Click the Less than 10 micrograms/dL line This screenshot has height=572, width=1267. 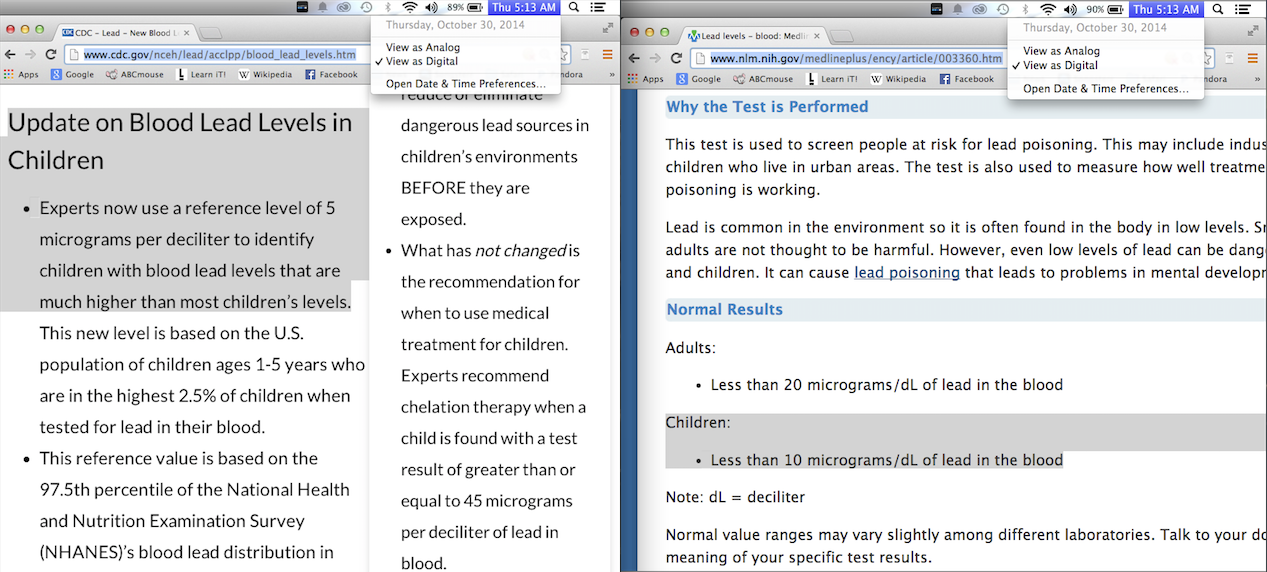[886, 460]
